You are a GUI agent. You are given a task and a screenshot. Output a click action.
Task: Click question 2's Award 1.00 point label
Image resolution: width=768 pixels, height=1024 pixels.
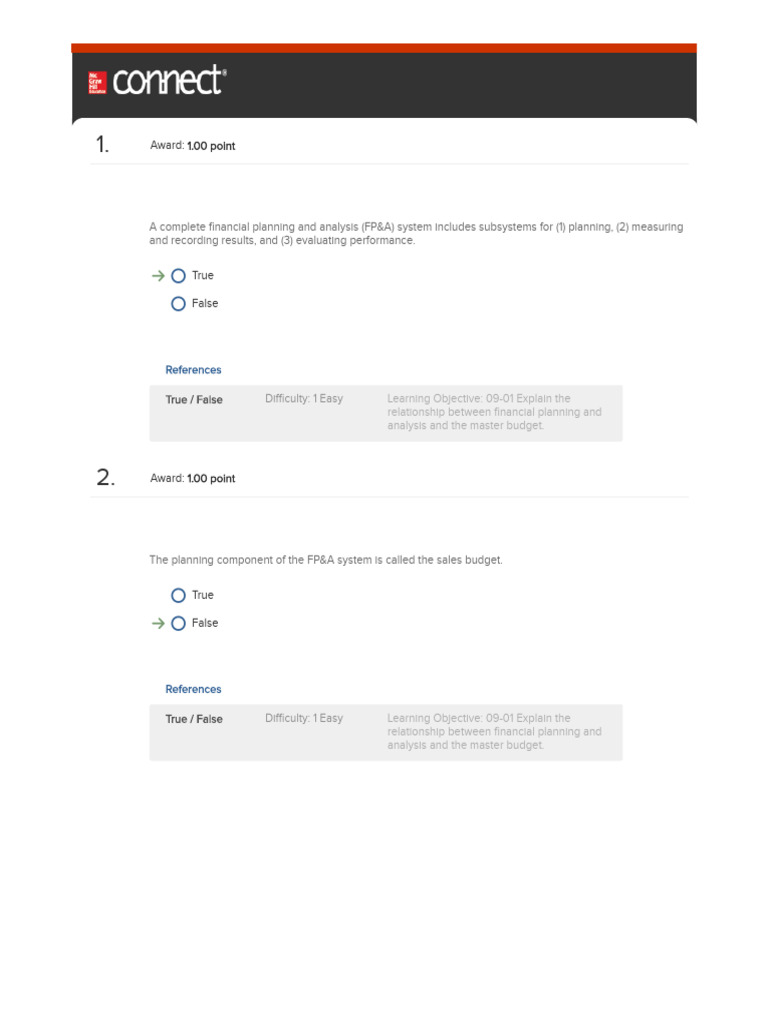192,479
